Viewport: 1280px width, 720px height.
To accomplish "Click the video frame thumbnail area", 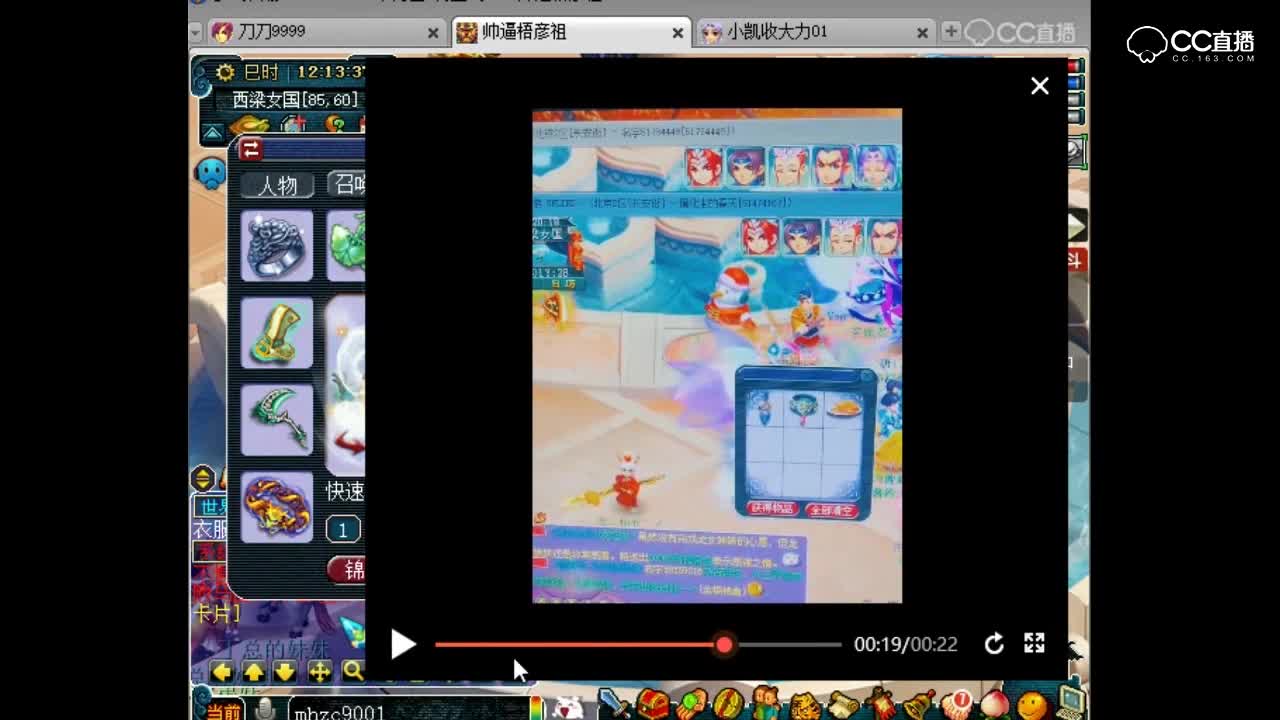I will tap(717, 356).
